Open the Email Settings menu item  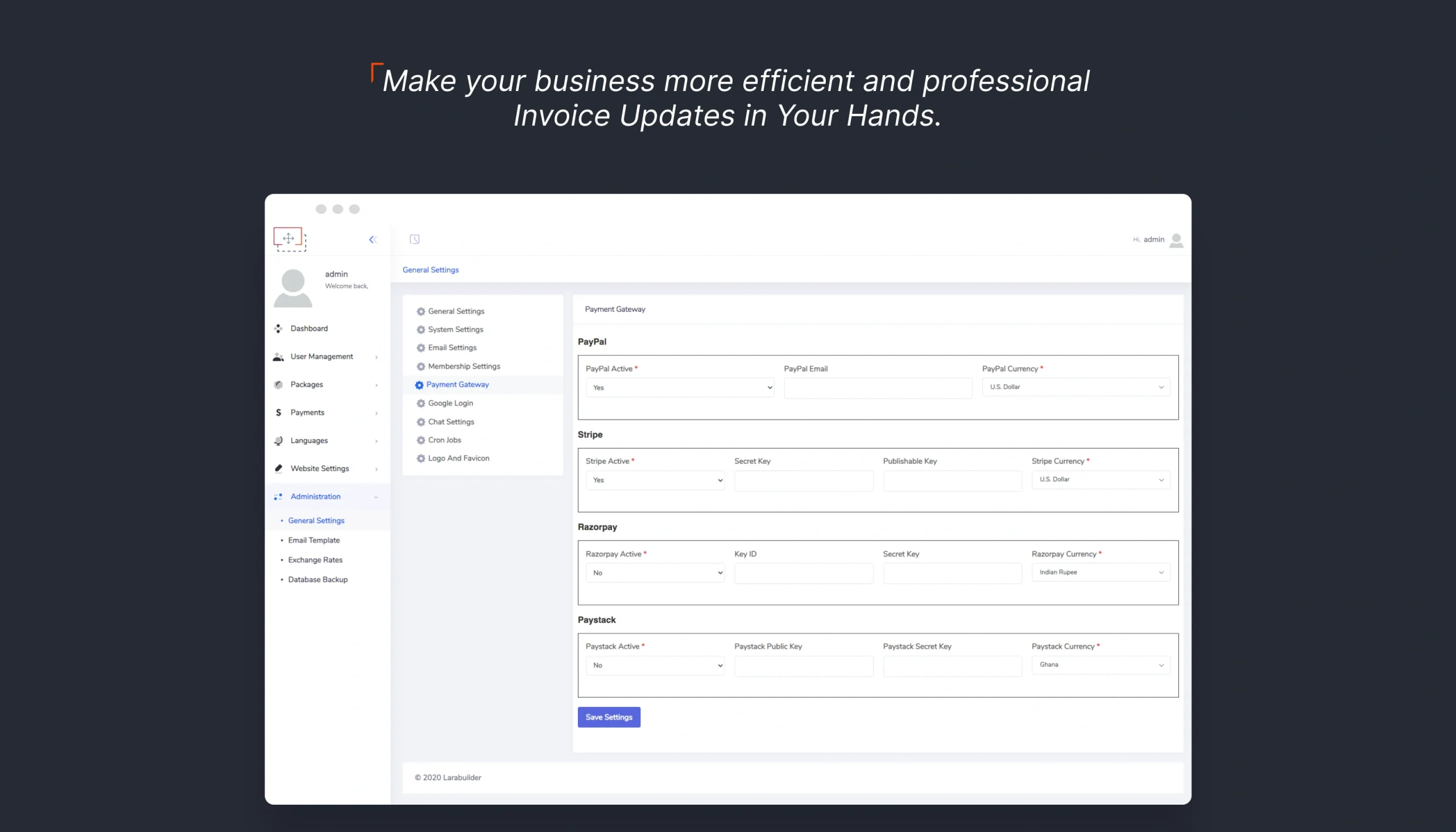click(452, 348)
